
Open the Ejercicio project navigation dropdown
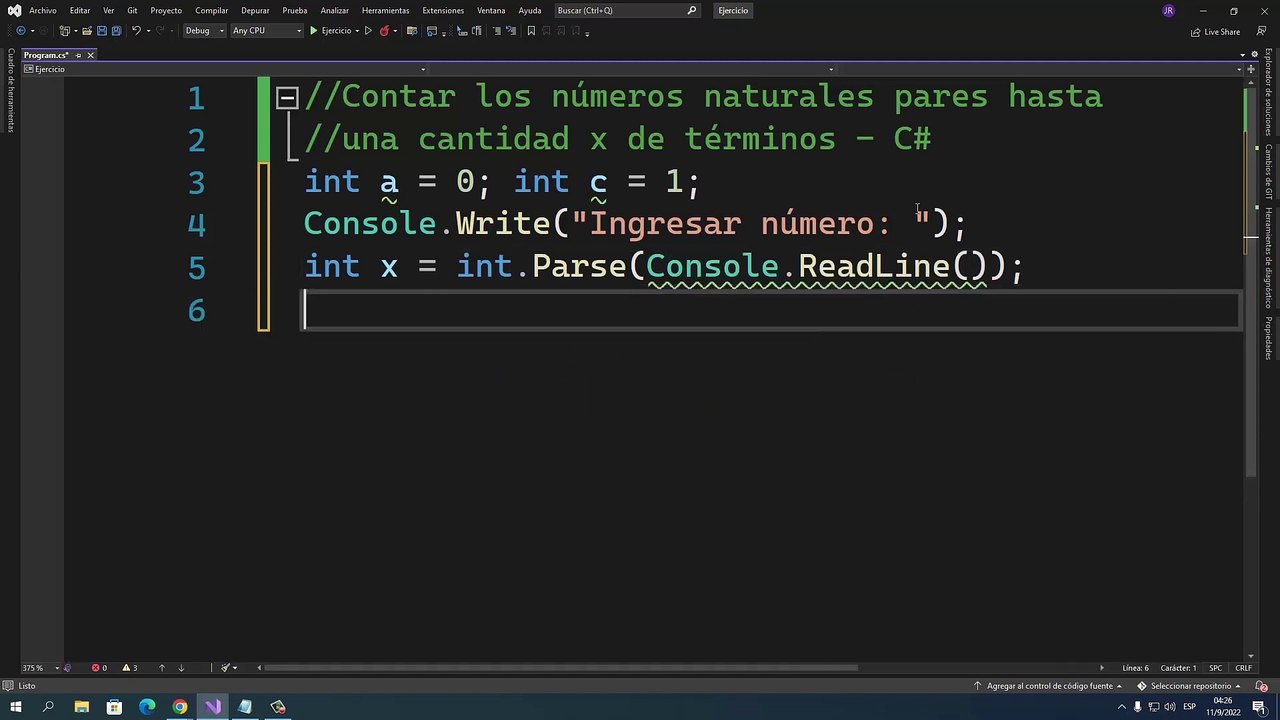225,69
